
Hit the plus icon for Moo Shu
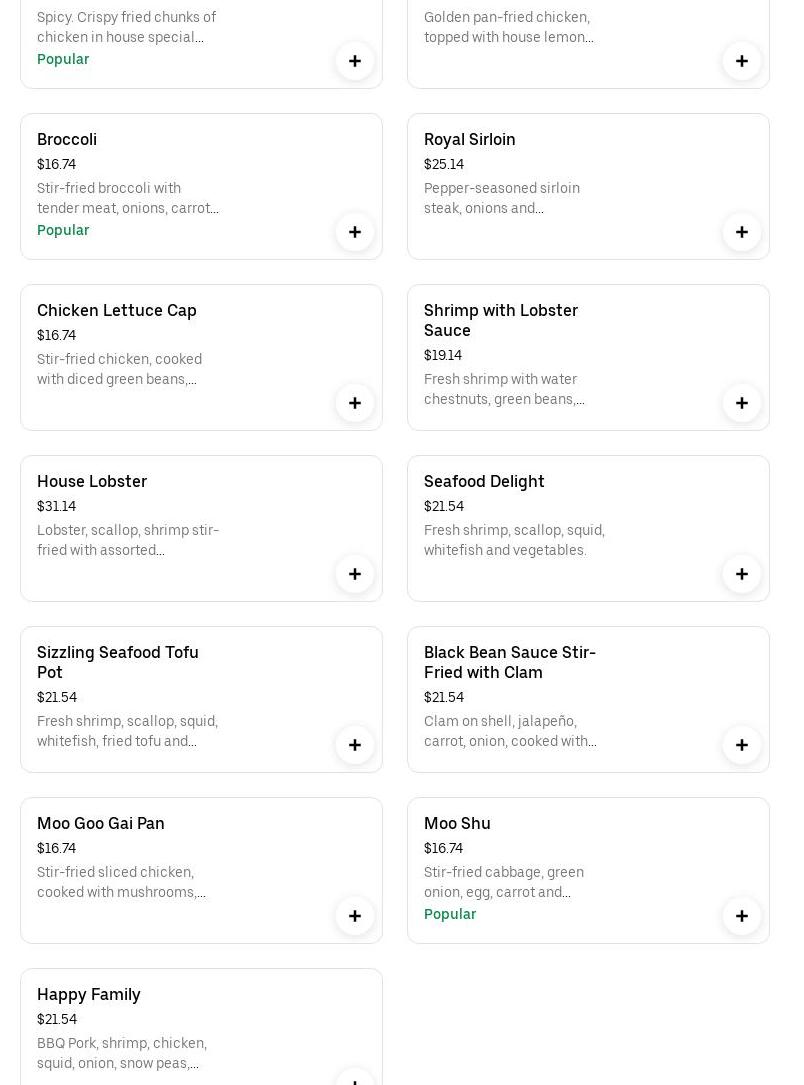point(742,916)
